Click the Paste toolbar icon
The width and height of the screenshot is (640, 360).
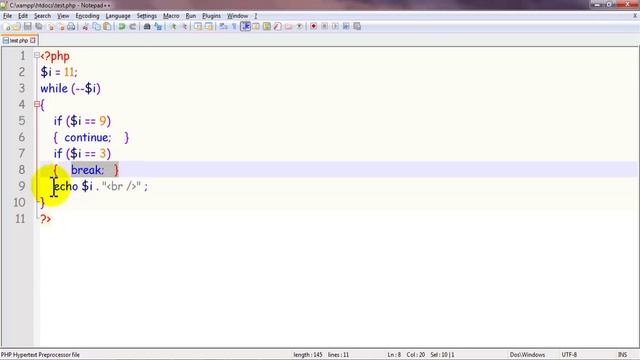107,27
